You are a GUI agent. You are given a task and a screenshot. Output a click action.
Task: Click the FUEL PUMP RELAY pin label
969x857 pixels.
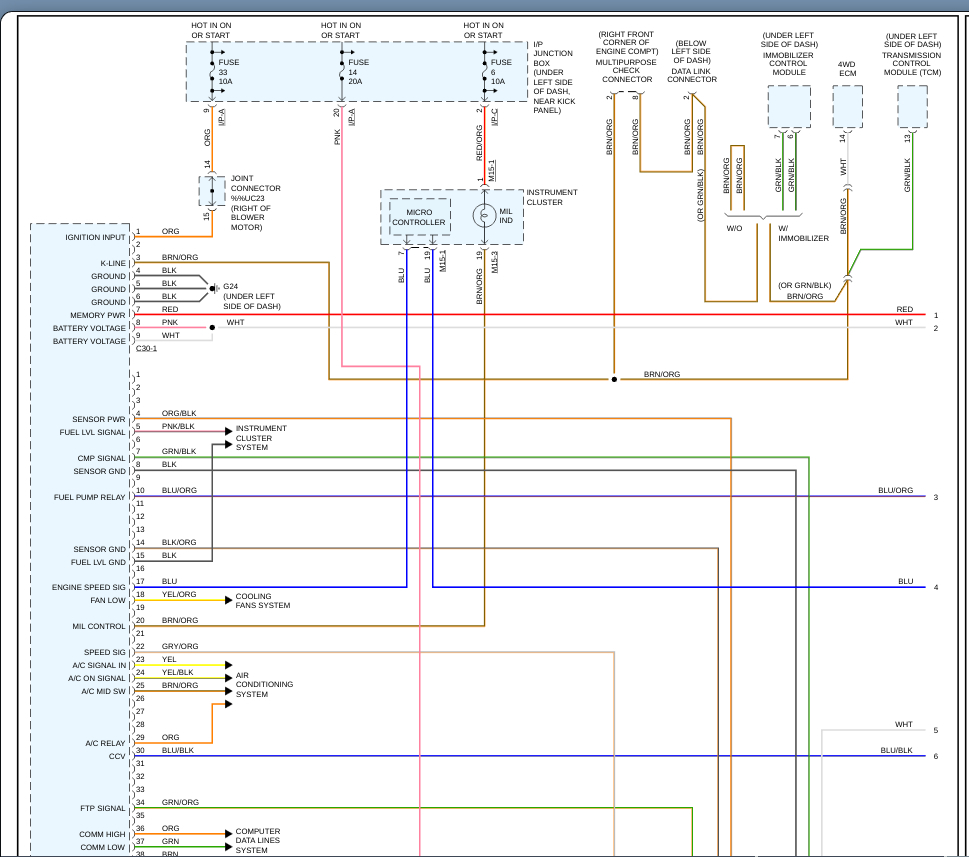pyautogui.click(x=90, y=497)
